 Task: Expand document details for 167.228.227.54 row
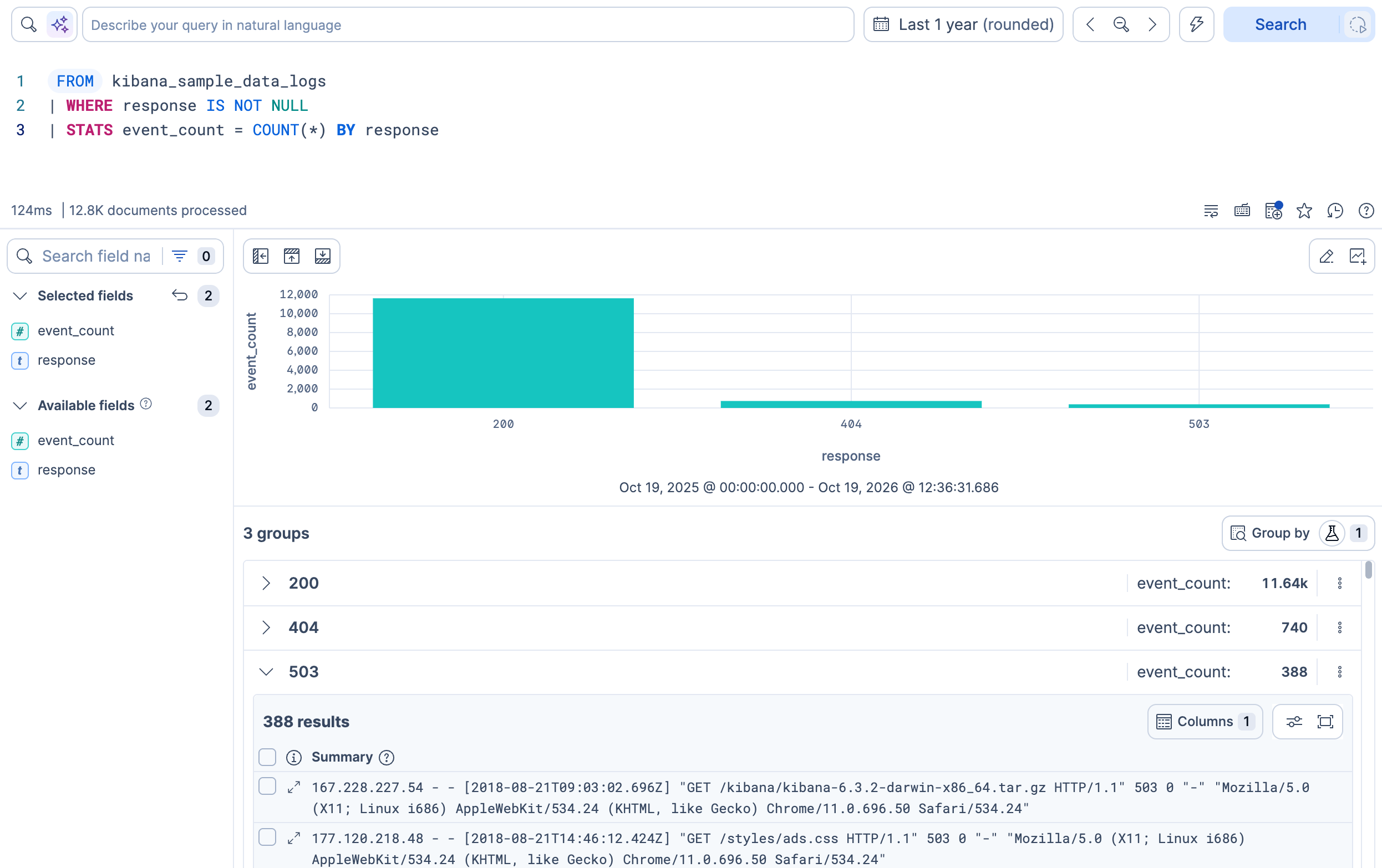tap(294, 787)
